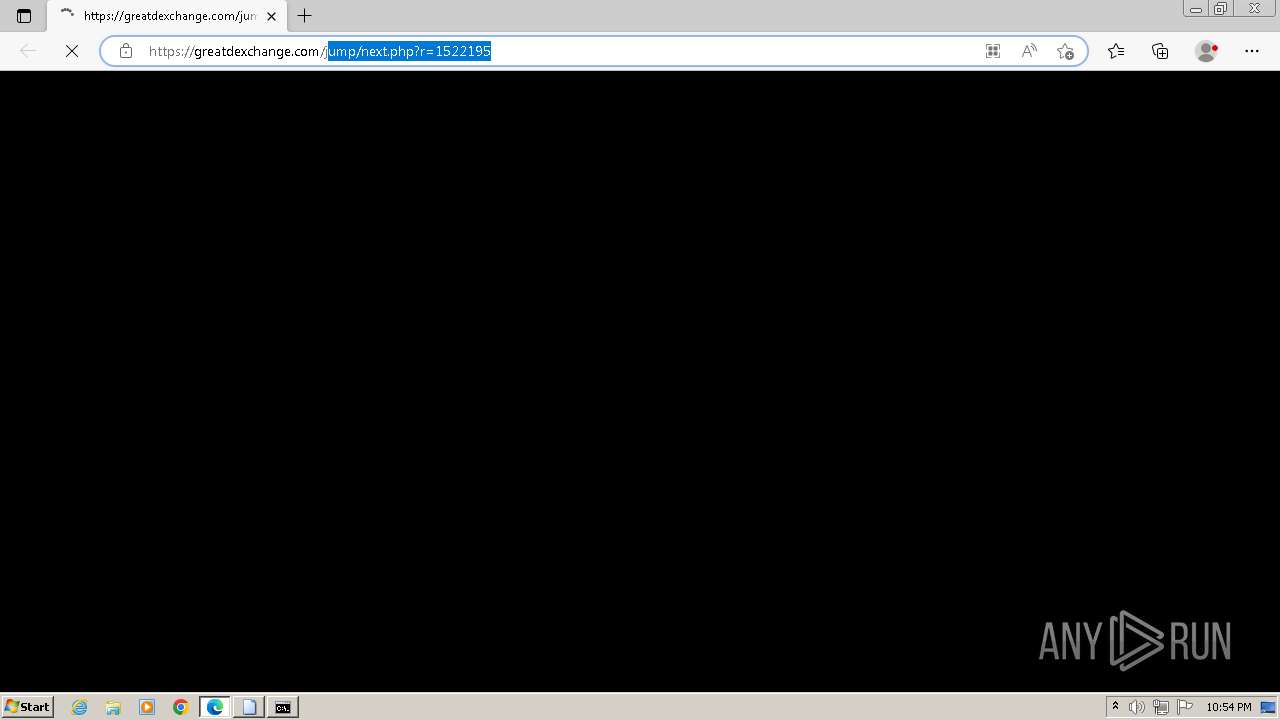Open Action Center flag icon
The width and height of the screenshot is (1280, 720).
click(1185, 707)
